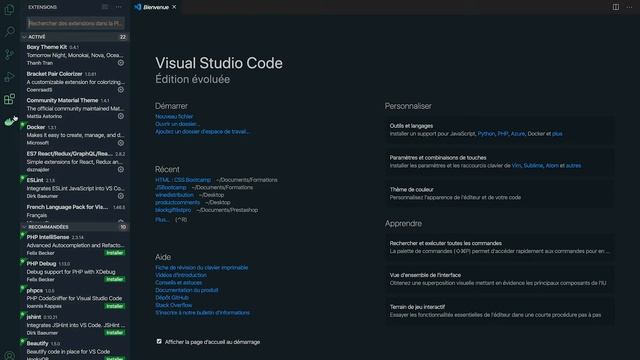Switch to the Bienvenue tab

coord(156,7)
